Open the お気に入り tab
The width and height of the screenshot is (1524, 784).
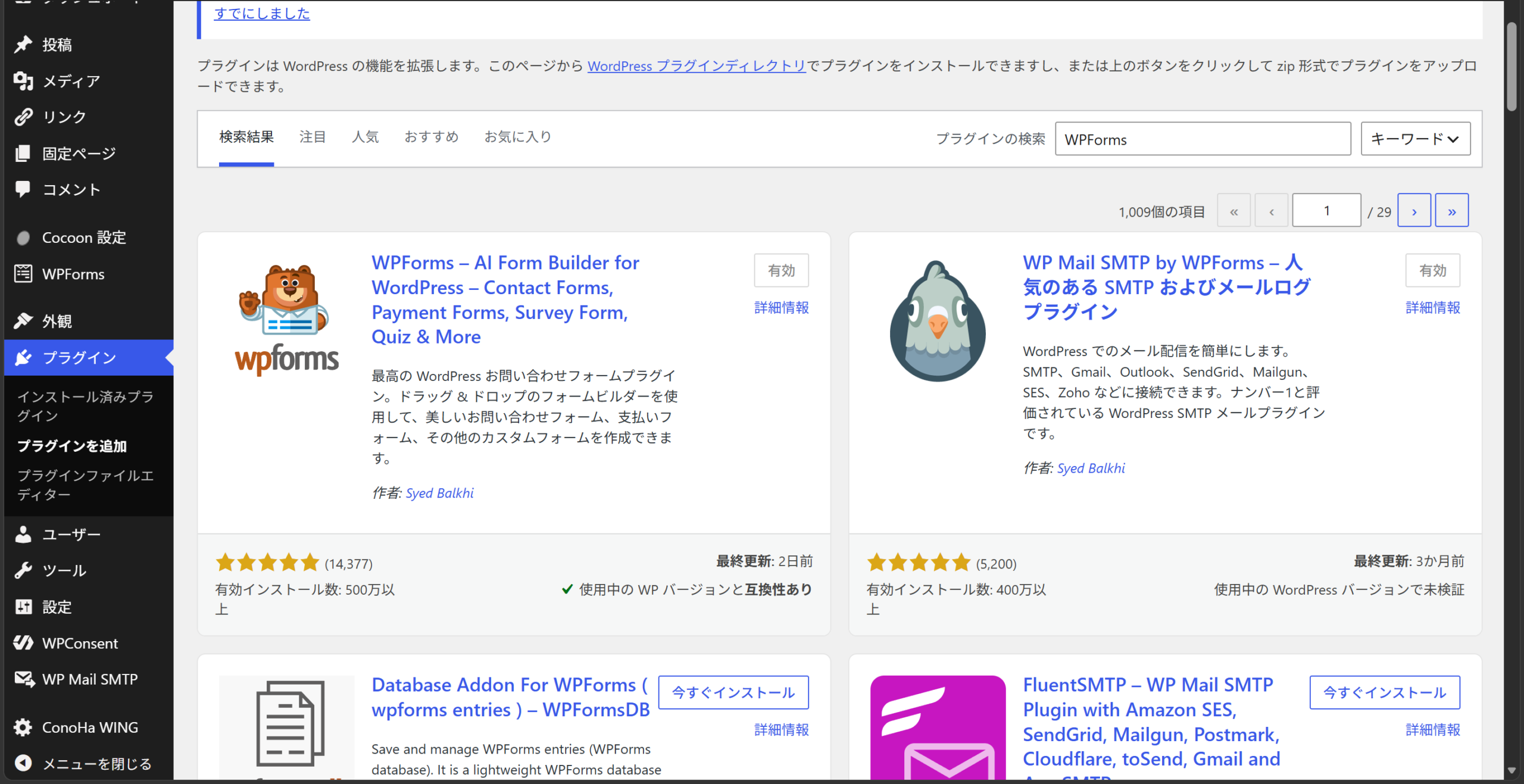point(518,138)
